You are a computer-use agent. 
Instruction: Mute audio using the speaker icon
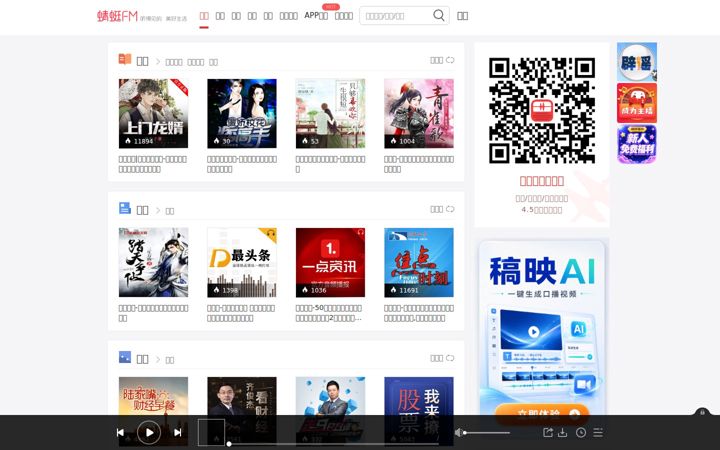tap(458, 432)
